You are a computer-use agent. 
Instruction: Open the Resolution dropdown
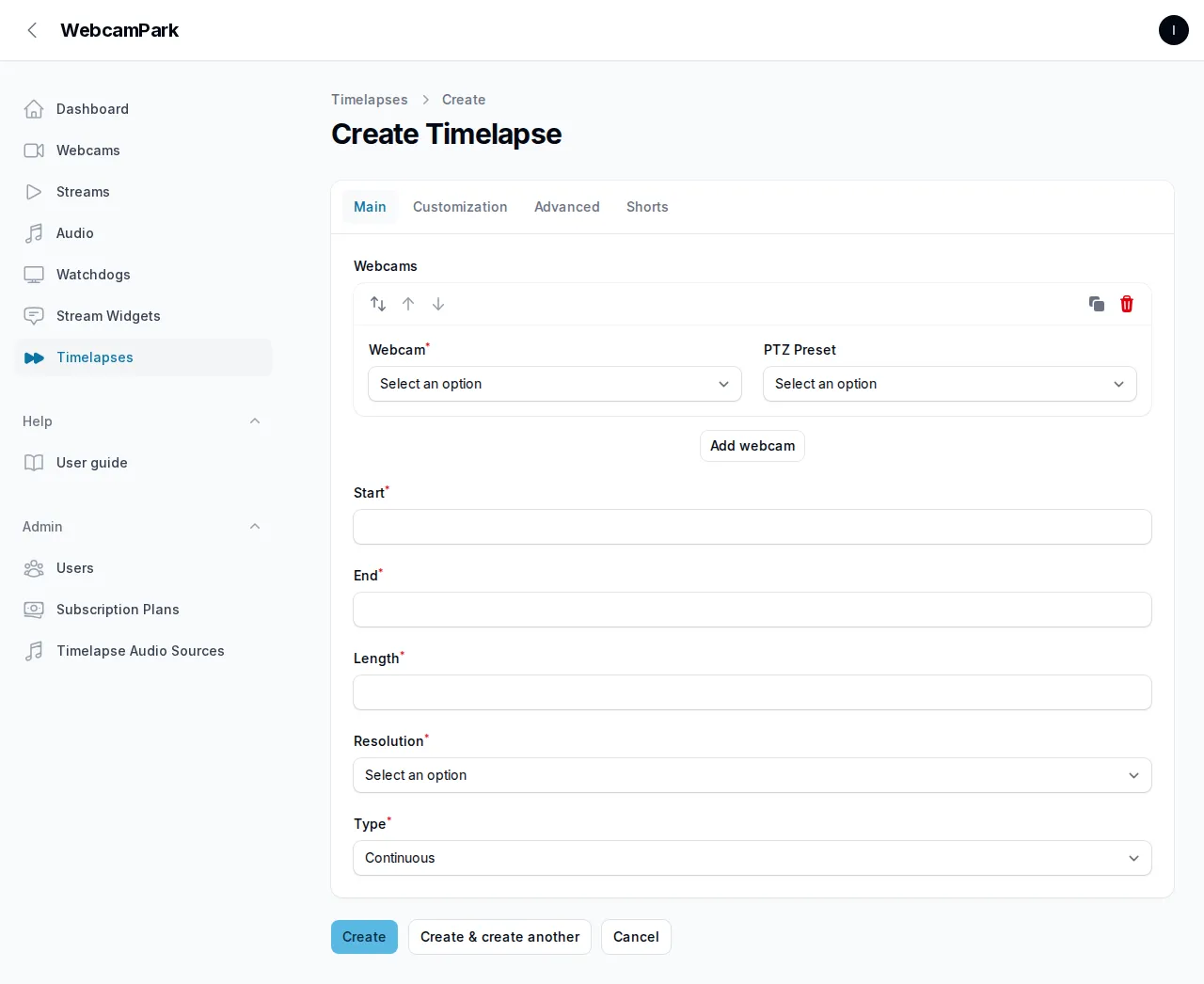point(752,775)
